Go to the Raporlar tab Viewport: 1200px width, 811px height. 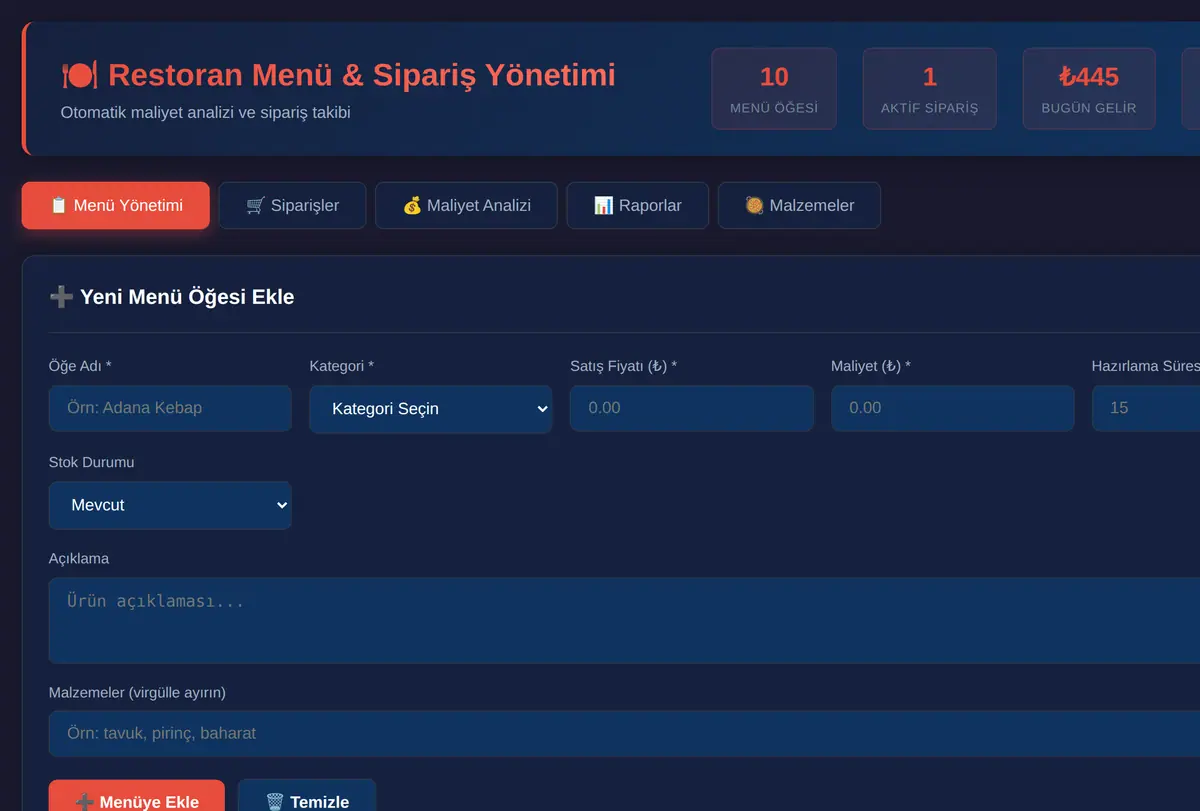[638, 205]
